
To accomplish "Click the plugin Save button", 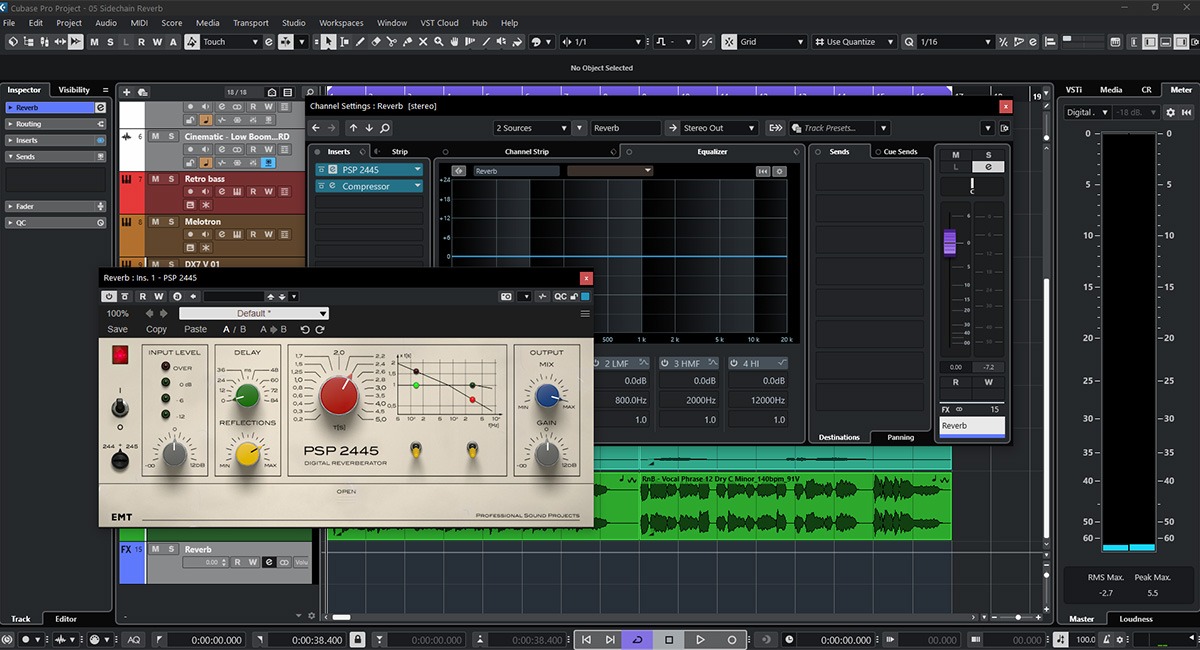I will [118, 329].
